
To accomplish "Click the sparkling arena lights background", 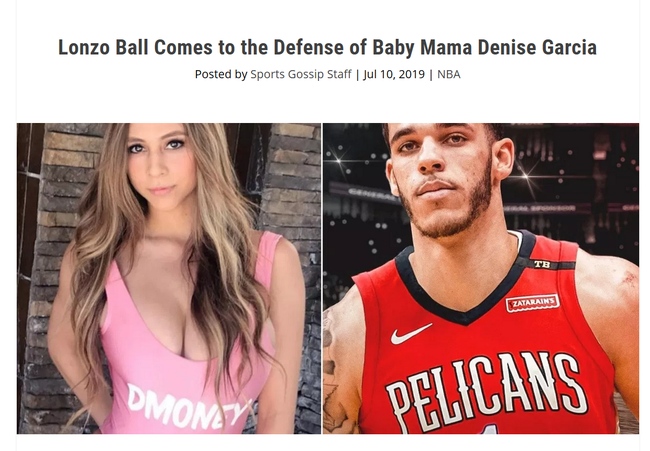I will click(572, 174).
